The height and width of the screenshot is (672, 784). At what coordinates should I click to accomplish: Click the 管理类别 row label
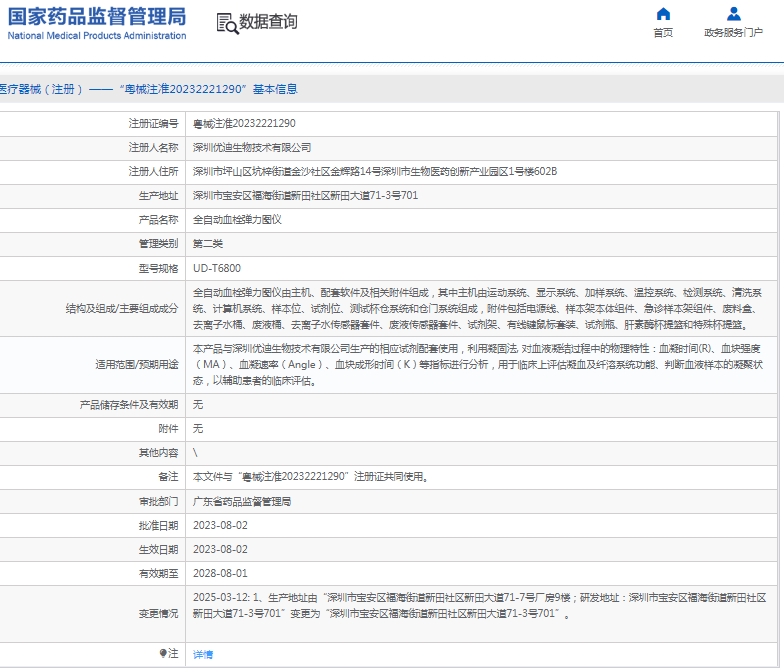[x=158, y=244]
